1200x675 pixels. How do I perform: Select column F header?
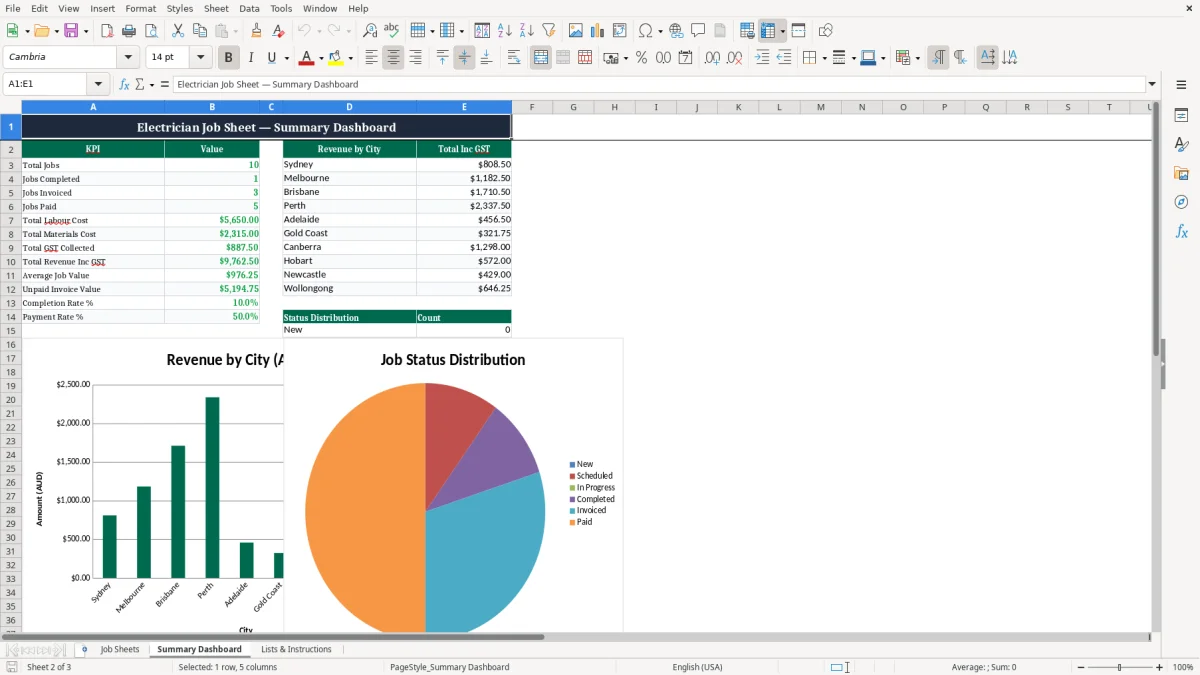(x=531, y=107)
